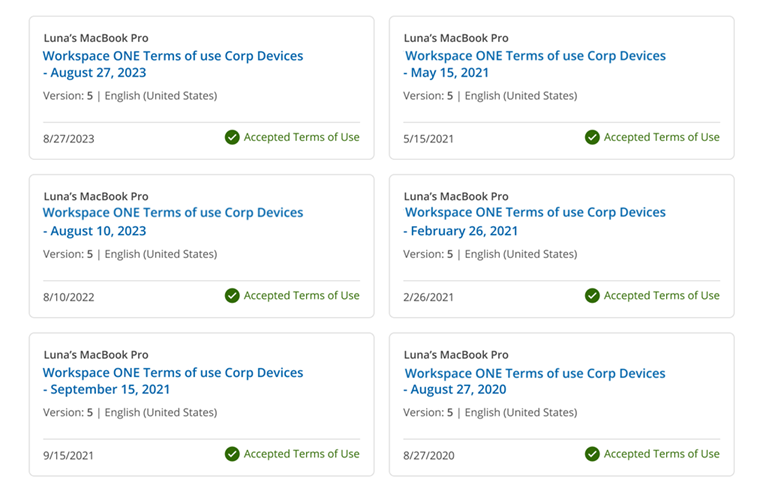Image resolution: width=763 pixels, height=503 pixels.
Task: Select the 8/10/2022 date on card
Action: pyautogui.click(x=69, y=297)
